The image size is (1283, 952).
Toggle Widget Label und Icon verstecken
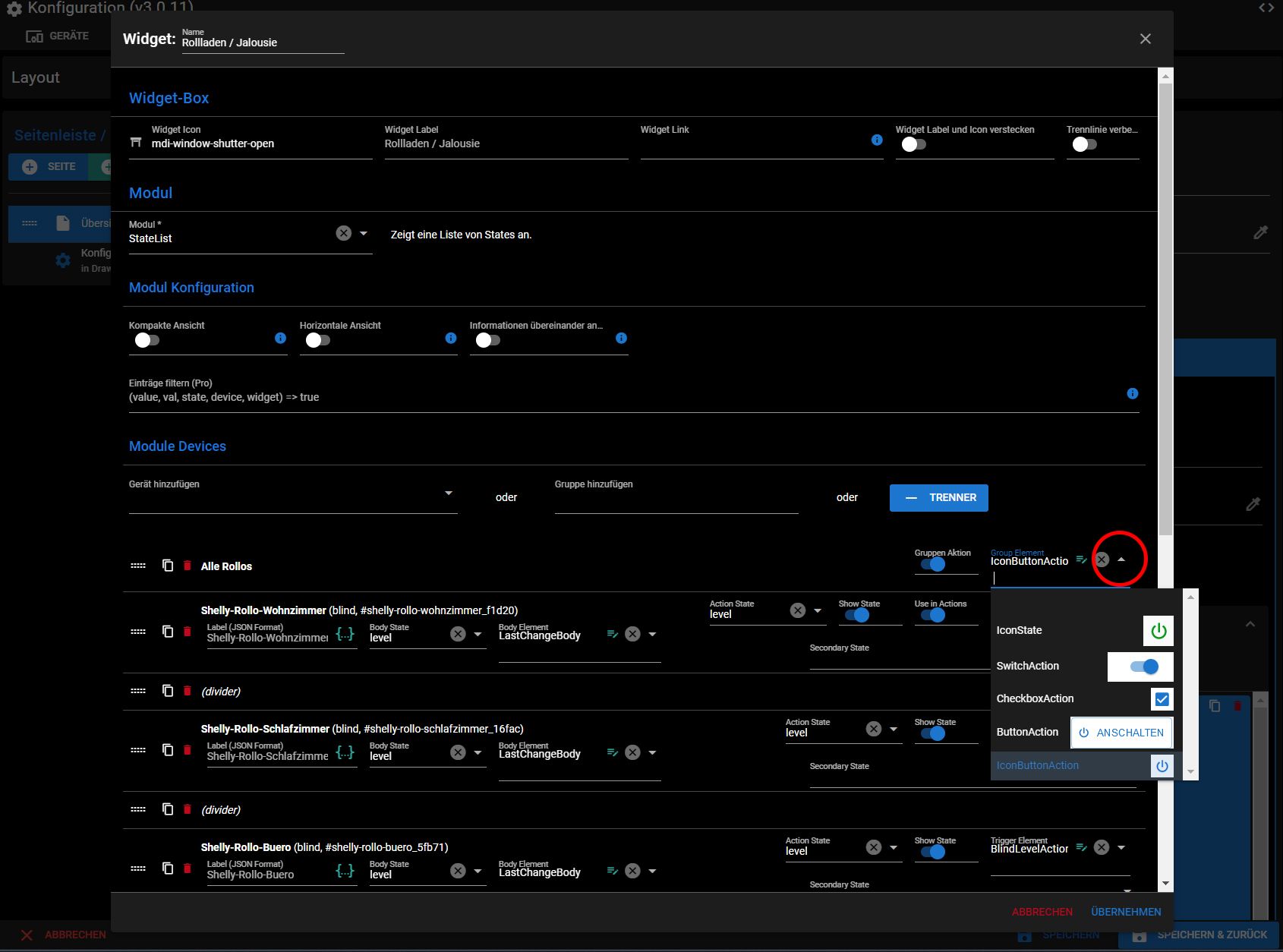click(914, 144)
